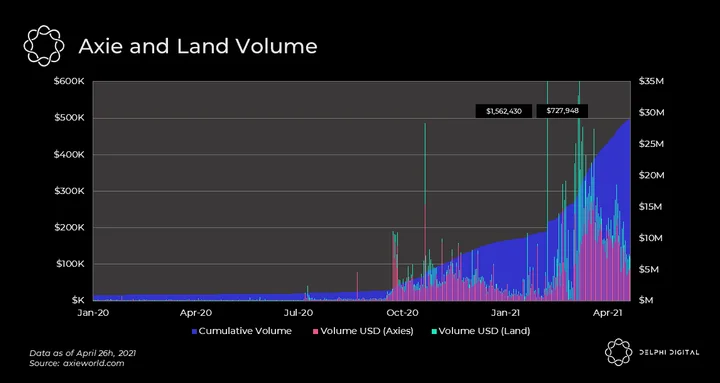Screen dimensions: 720x383
Task: Click the Jan-21 x-axis label
Action: (505, 313)
